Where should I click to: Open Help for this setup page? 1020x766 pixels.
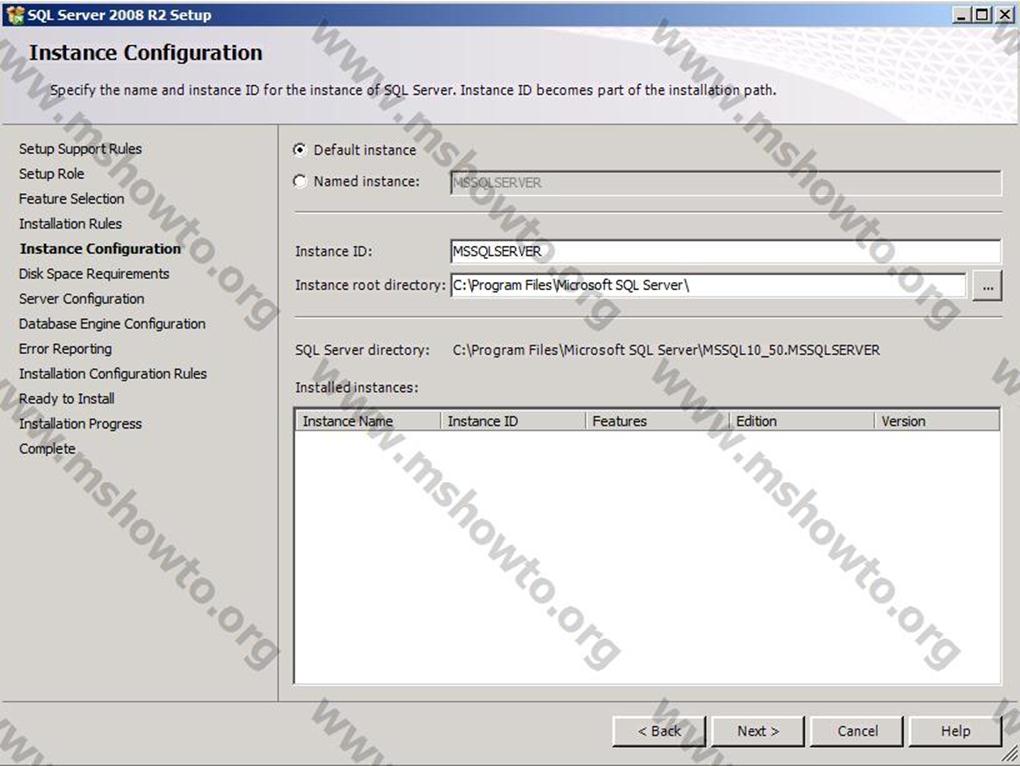[955, 731]
